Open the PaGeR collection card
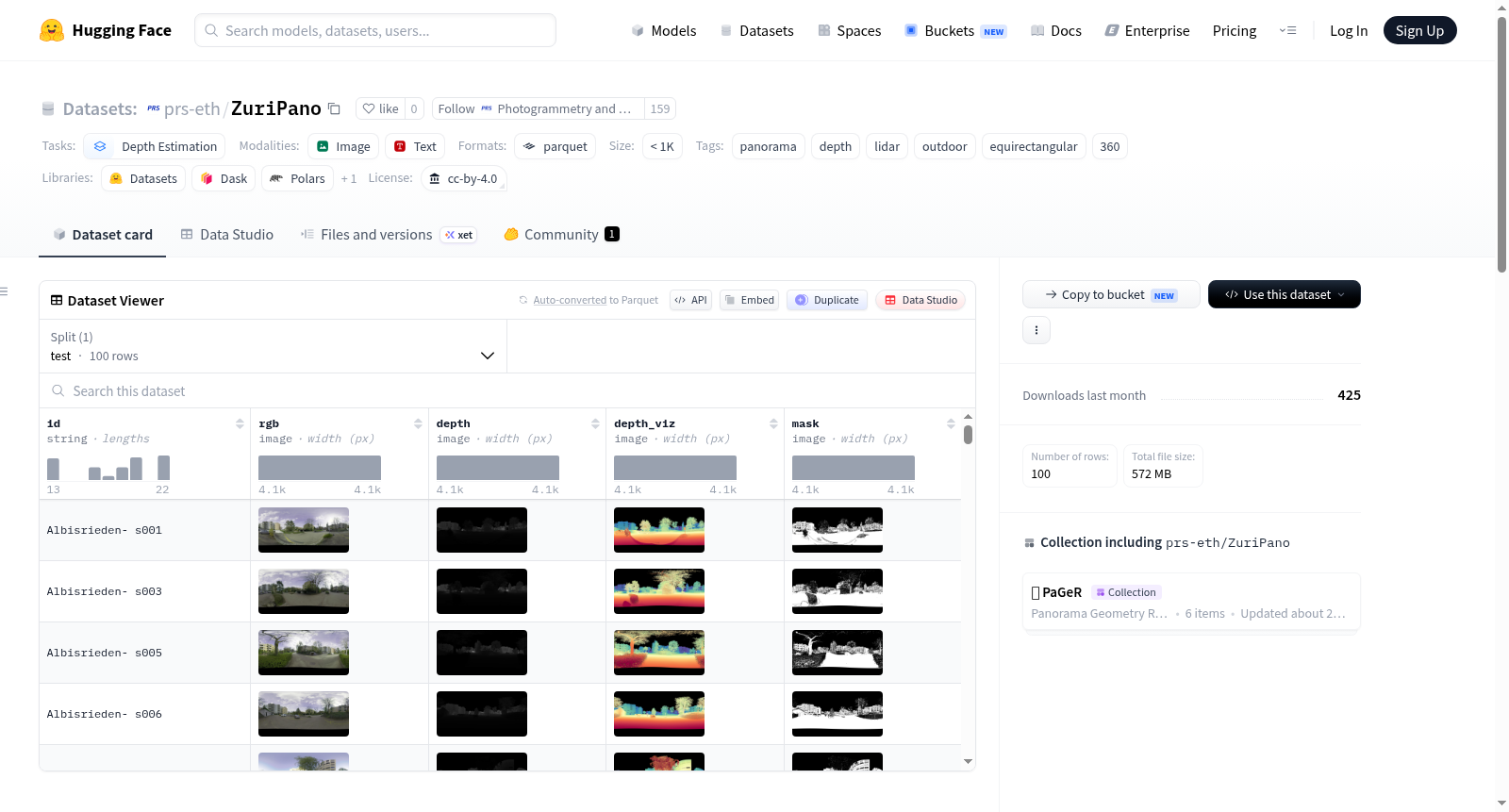The width and height of the screenshot is (1509, 812). 1191,602
